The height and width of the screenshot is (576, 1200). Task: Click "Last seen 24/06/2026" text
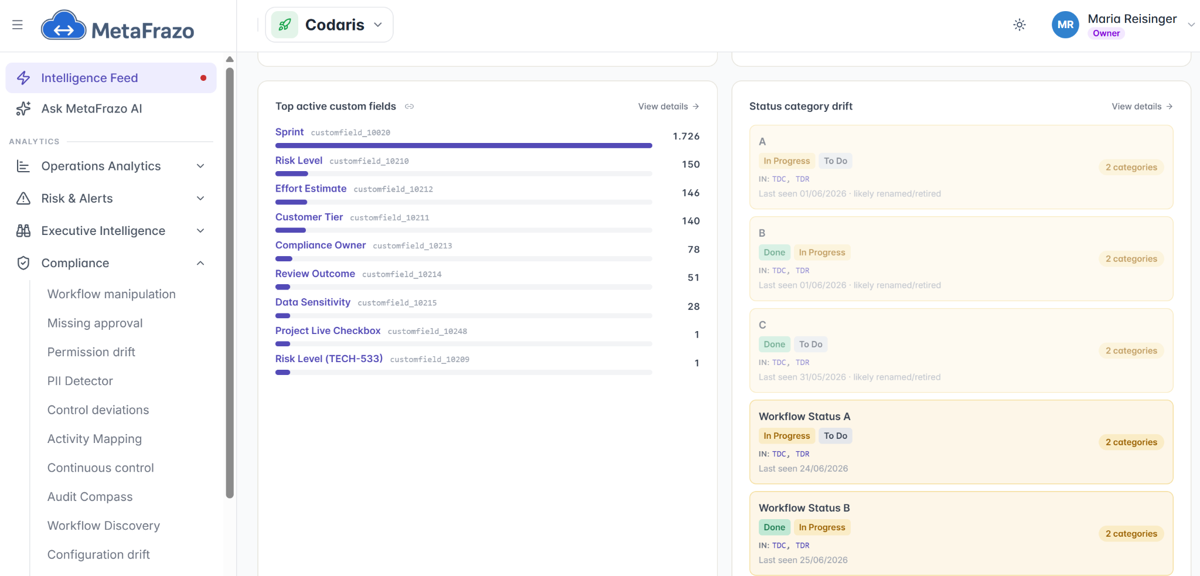pyautogui.click(x=803, y=468)
